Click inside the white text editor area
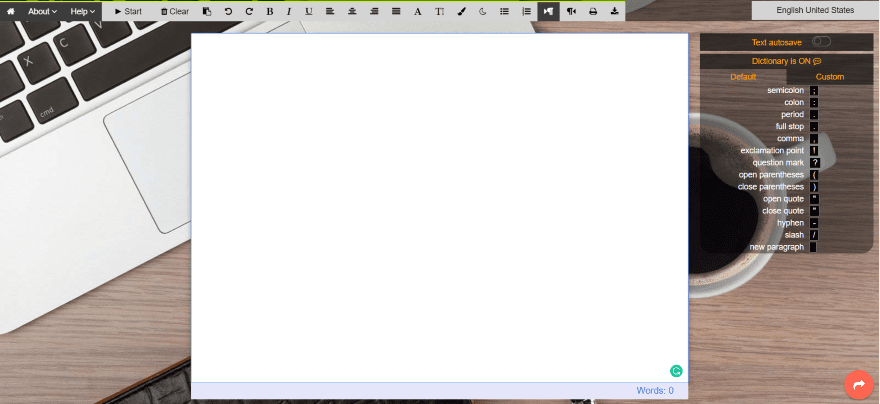 click(439, 208)
